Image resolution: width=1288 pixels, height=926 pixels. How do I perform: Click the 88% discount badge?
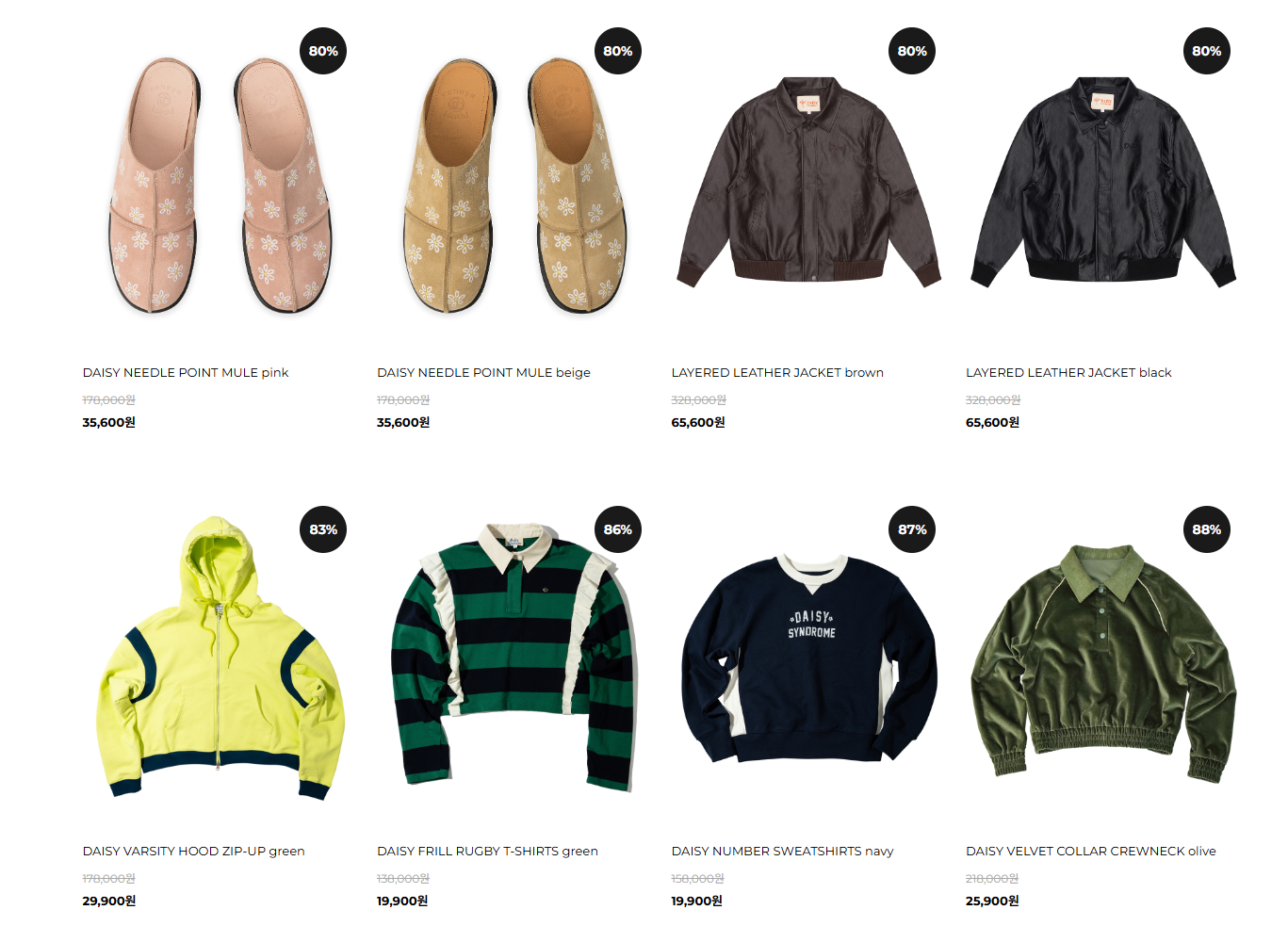(1206, 529)
